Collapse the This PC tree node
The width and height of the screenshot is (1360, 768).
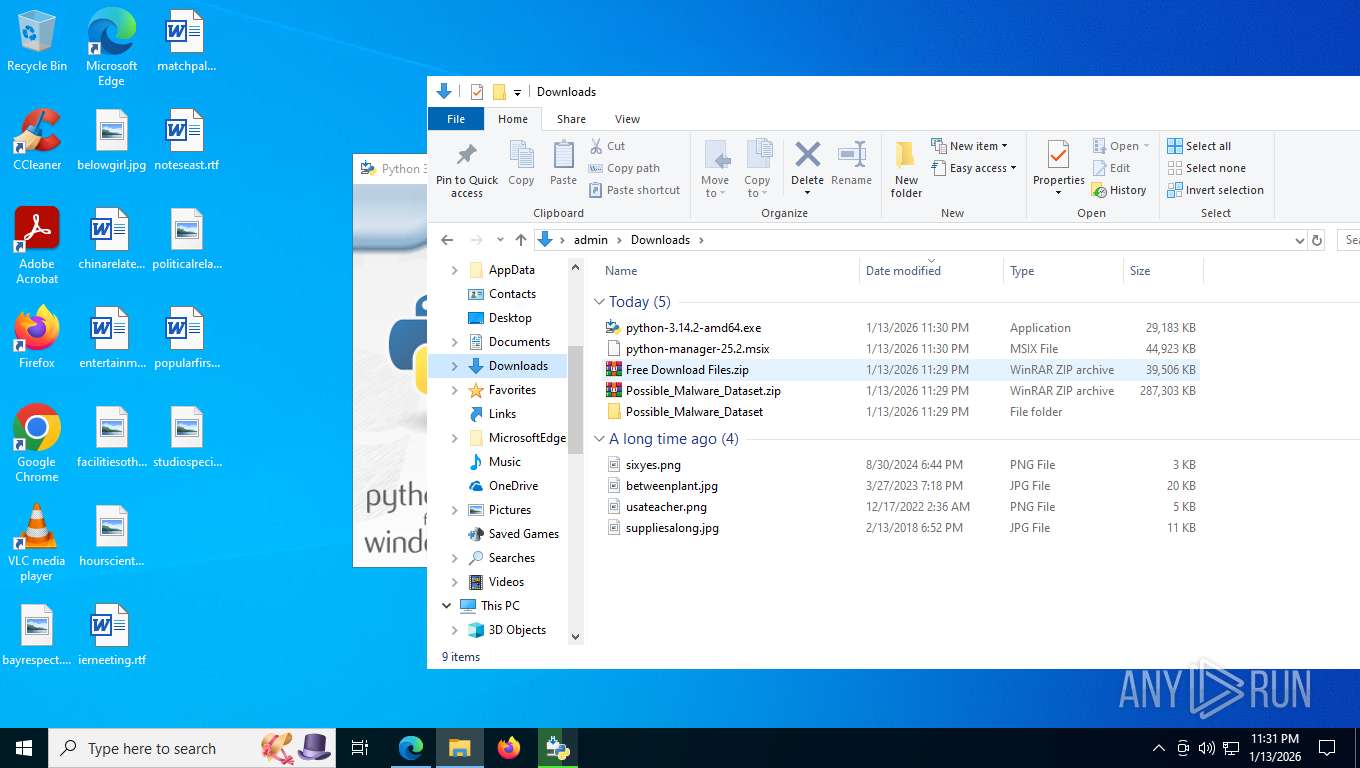(x=446, y=606)
